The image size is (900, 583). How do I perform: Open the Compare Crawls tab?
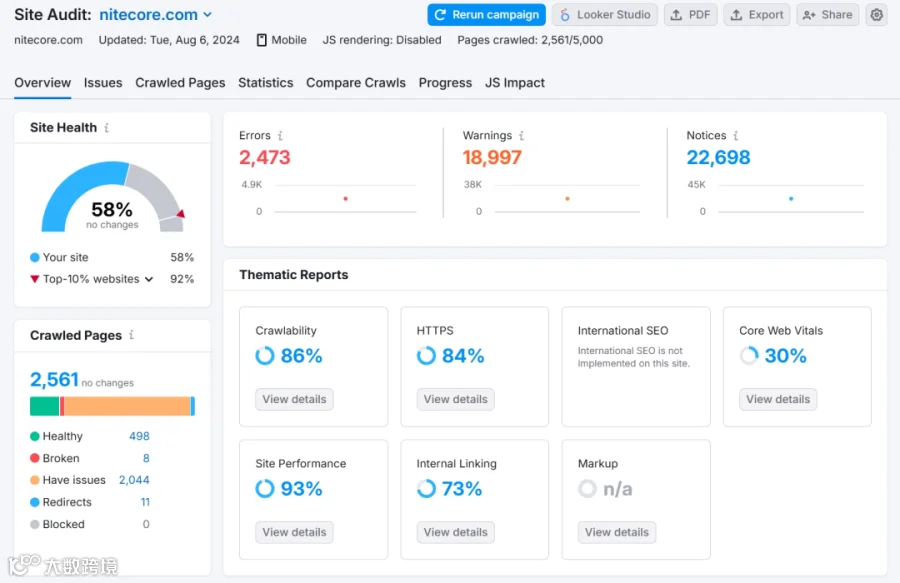(356, 83)
